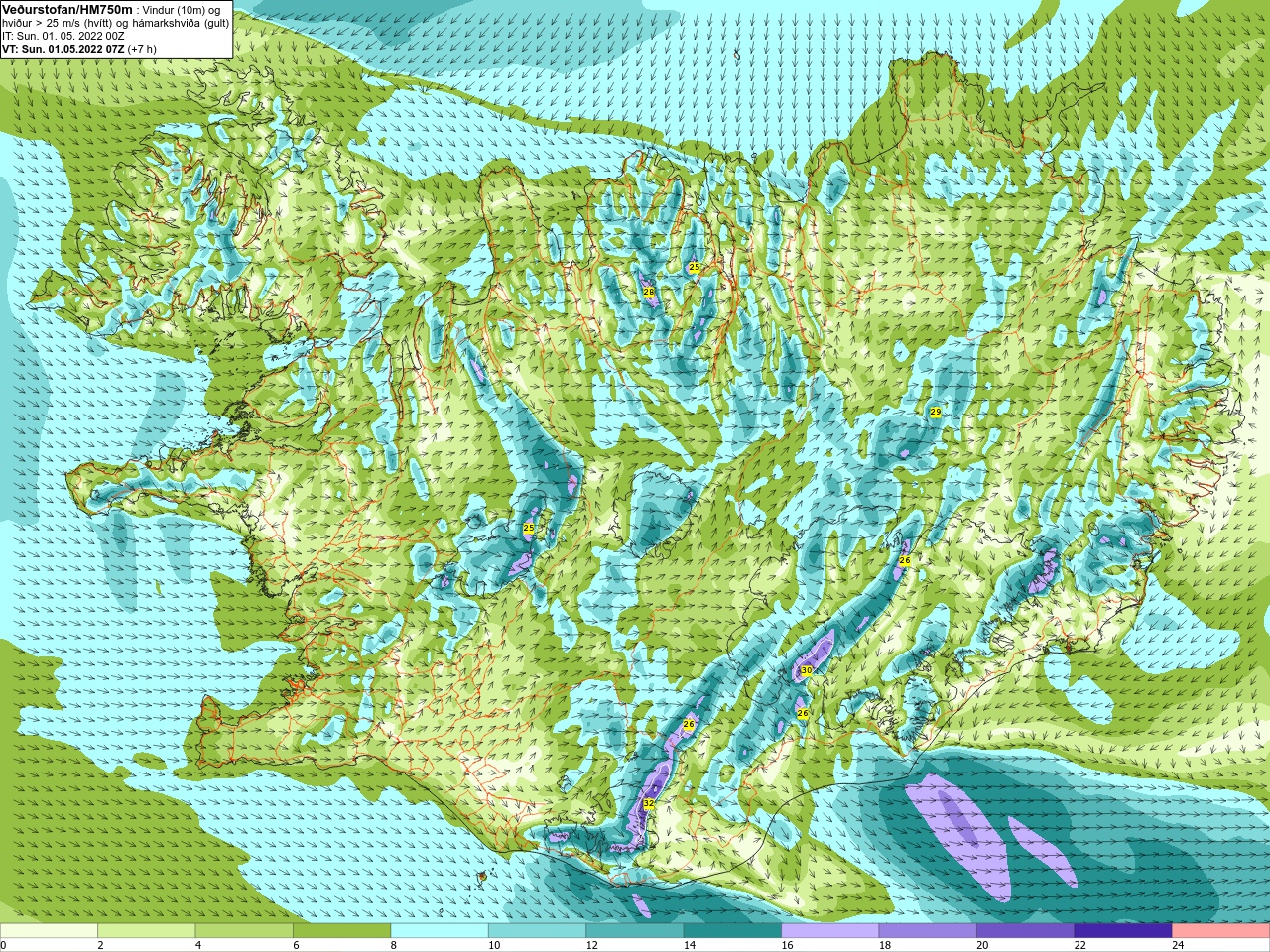The width and height of the screenshot is (1270, 952).
Task: Click the violet 20–22 legend swatch
Action: coord(1026,930)
